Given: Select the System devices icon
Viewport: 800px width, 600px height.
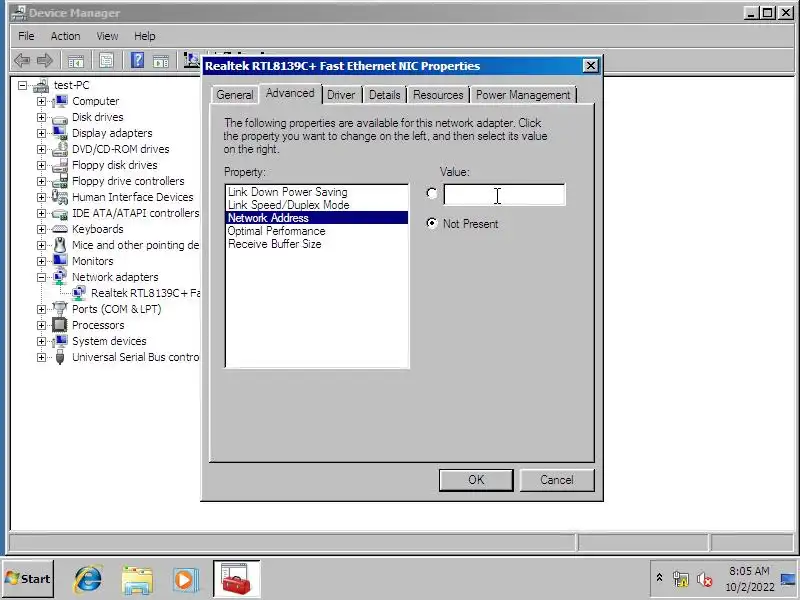Looking at the screenshot, I should point(60,341).
